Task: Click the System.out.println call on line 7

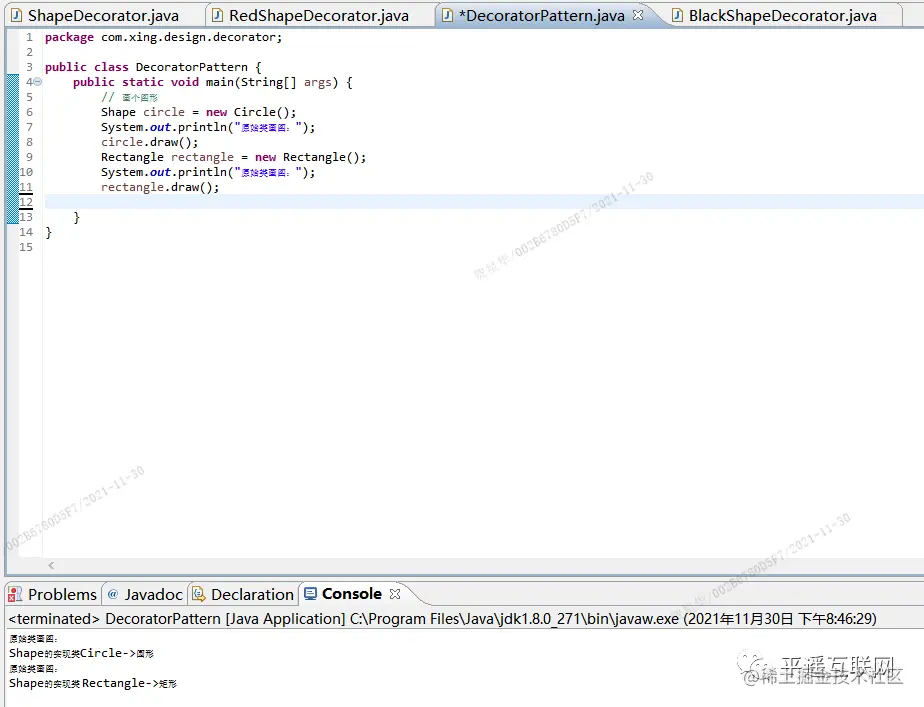Action: tap(208, 127)
